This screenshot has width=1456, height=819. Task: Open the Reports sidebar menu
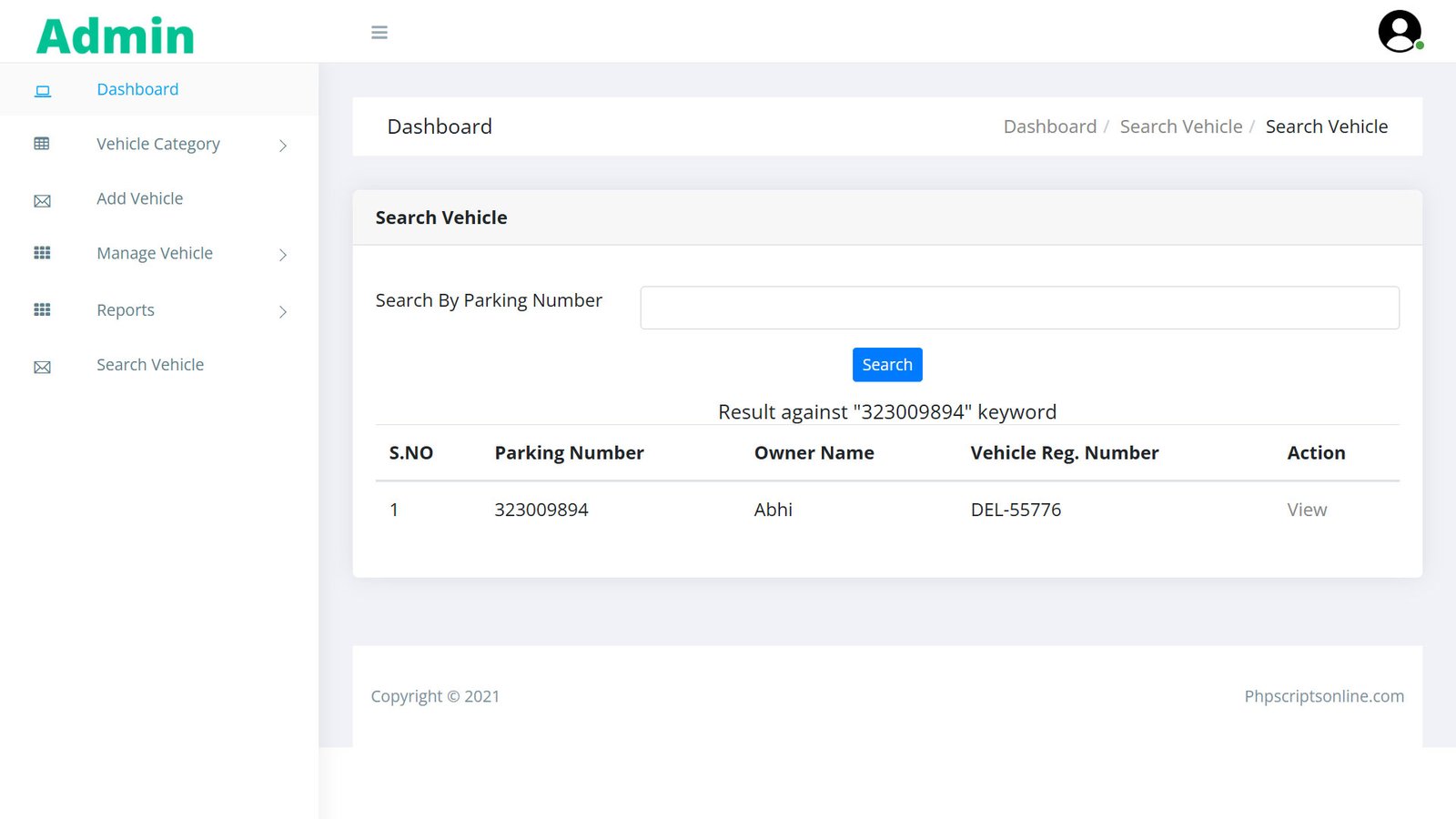[x=126, y=310]
